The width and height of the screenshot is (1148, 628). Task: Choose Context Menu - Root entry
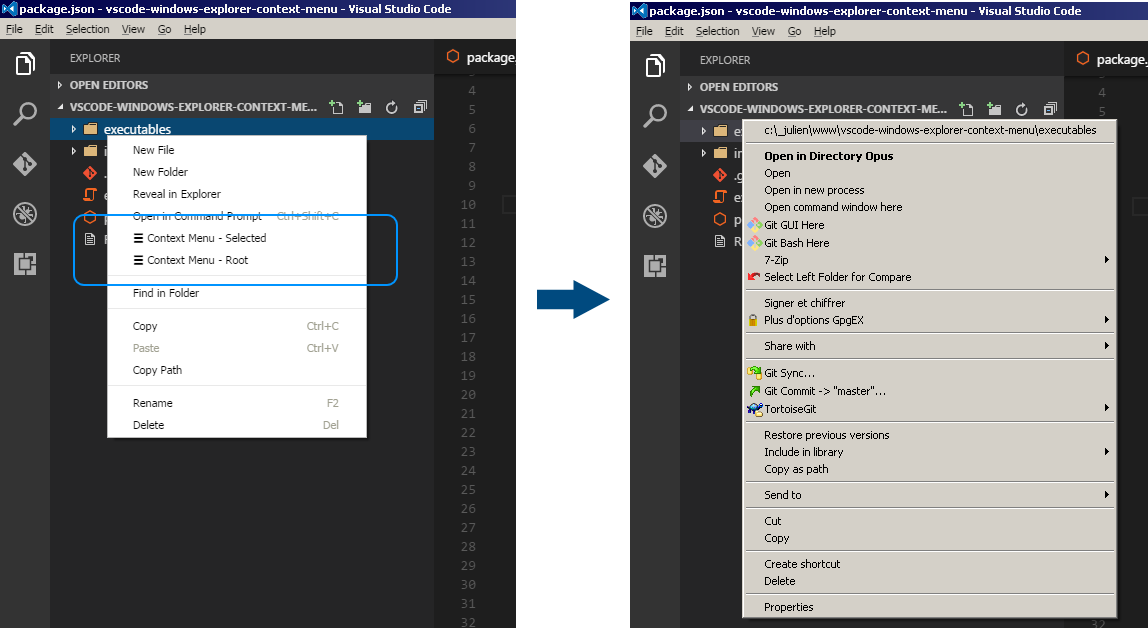(236, 260)
